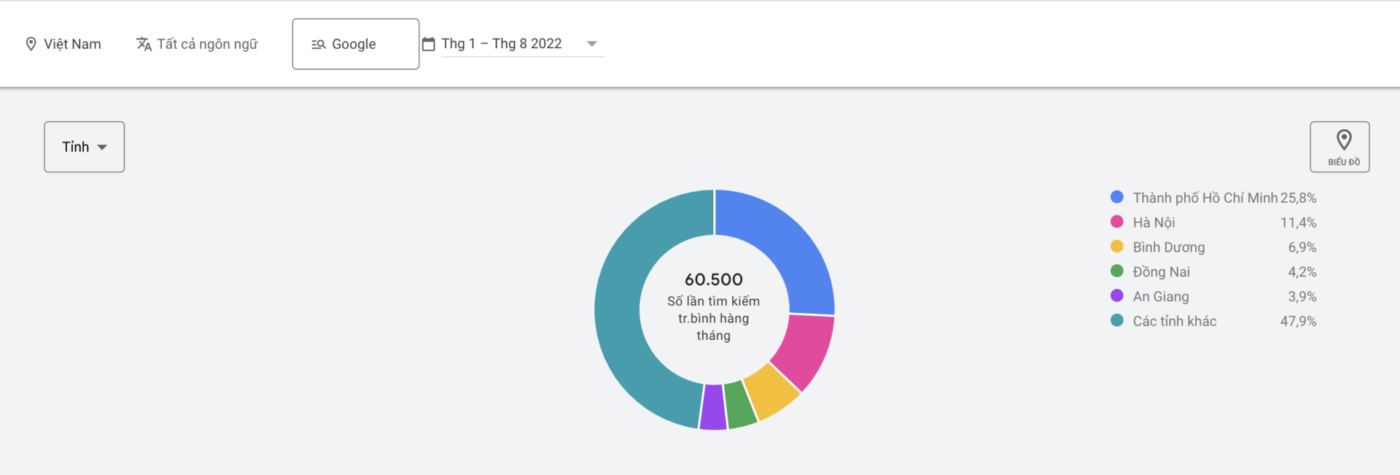
Task: Click the location pin icon beside Việt Nam
Action: (31, 44)
